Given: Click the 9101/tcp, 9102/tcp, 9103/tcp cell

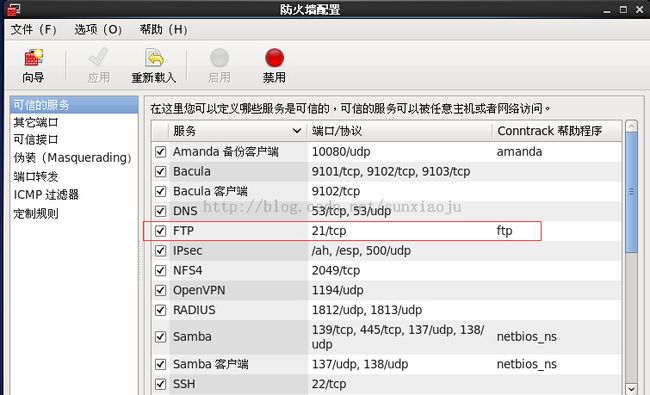Looking at the screenshot, I should tap(391, 172).
